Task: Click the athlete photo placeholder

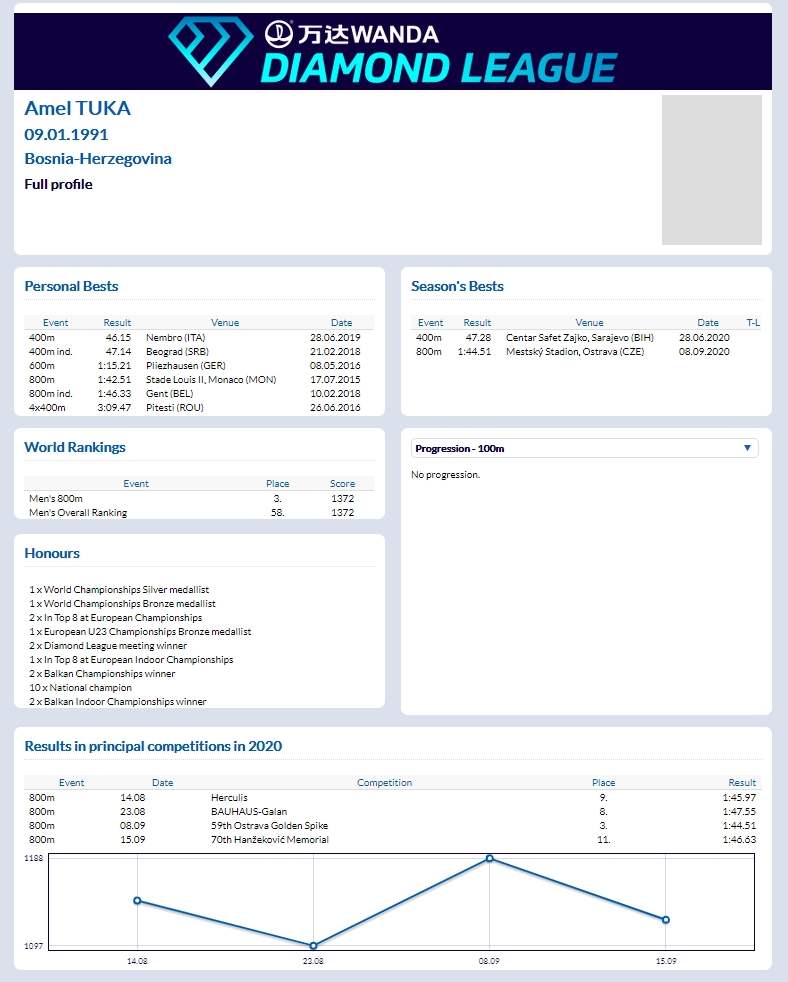Action: pos(711,170)
